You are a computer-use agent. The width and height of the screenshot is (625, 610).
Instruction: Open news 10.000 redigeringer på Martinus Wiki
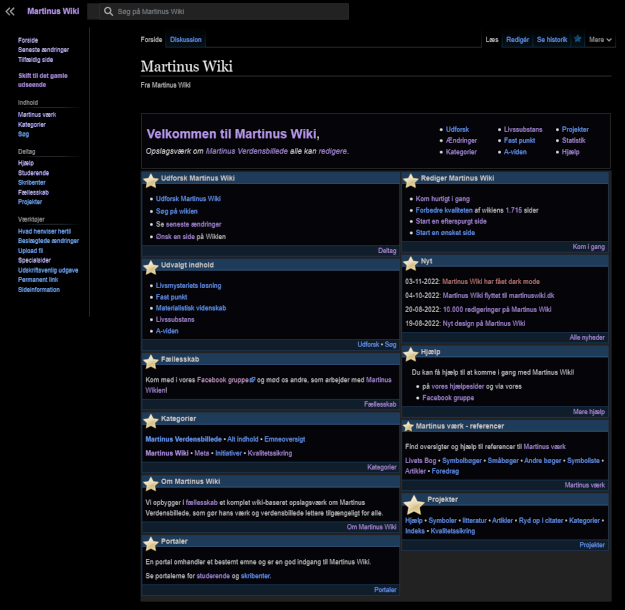pyautogui.click(x=497, y=309)
